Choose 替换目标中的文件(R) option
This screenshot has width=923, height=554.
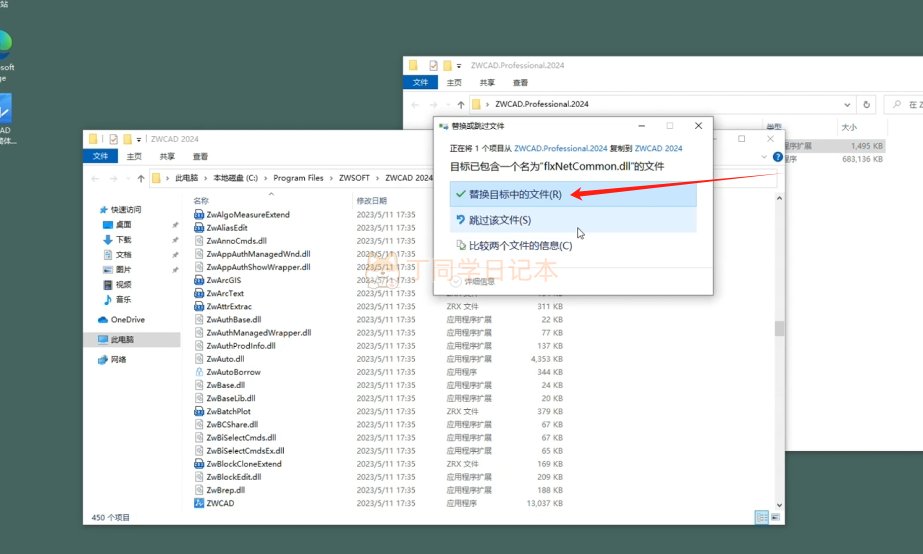[x=515, y=194]
